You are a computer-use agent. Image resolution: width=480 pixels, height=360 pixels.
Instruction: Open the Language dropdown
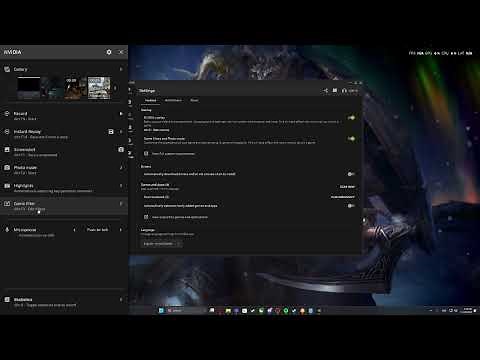[x=161, y=244]
